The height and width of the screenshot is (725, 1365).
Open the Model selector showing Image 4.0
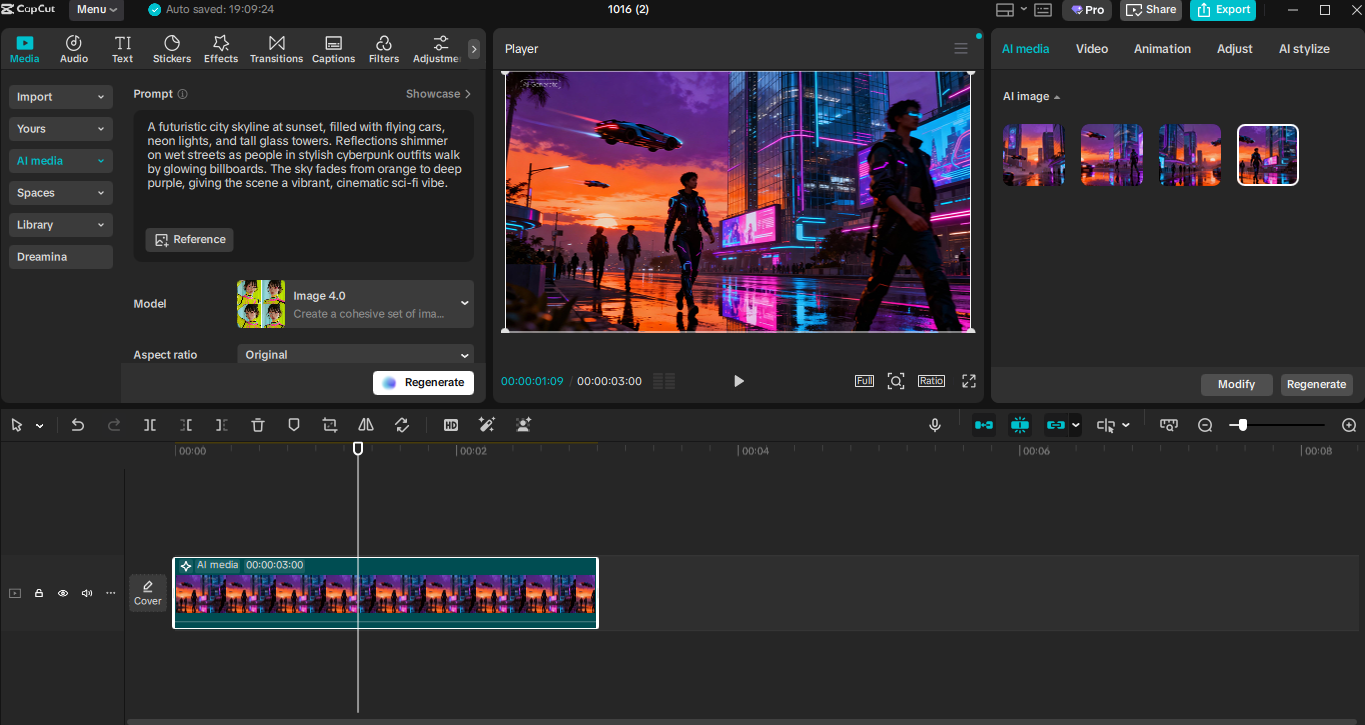355,303
